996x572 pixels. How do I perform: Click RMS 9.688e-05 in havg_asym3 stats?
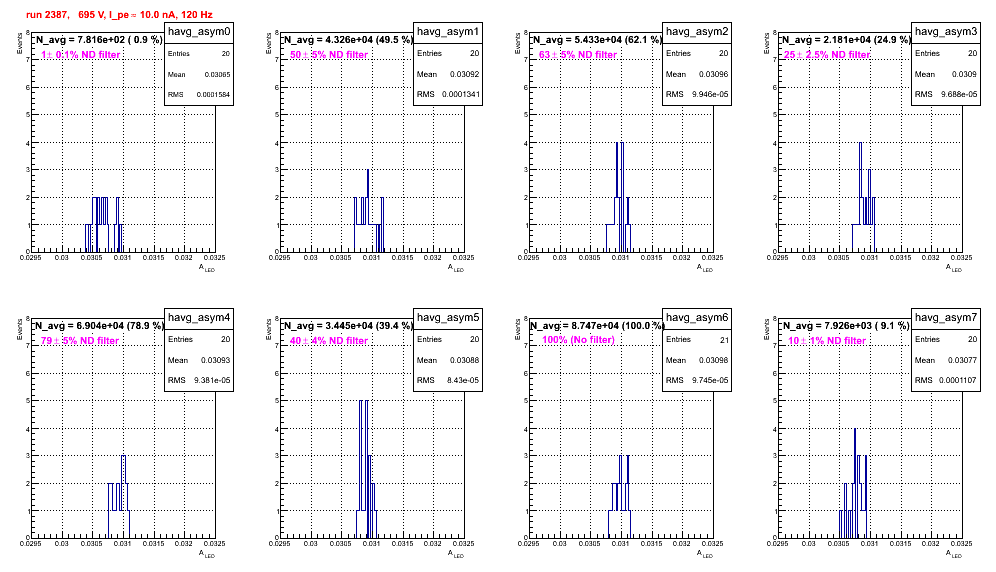click(x=946, y=95)
